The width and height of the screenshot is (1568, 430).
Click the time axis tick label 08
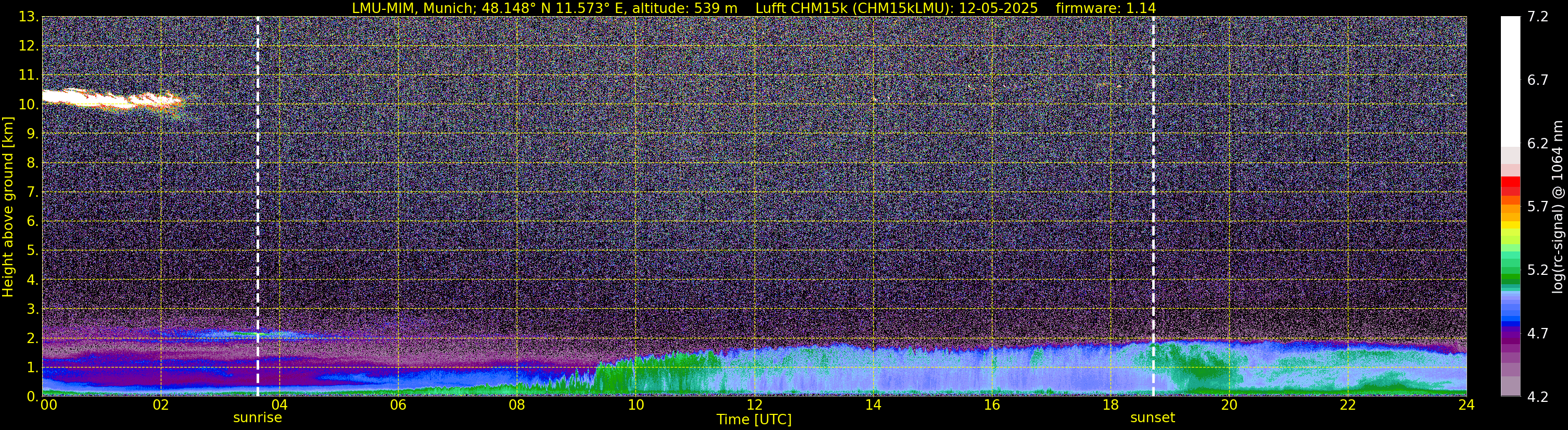click(x=516, y=405)
